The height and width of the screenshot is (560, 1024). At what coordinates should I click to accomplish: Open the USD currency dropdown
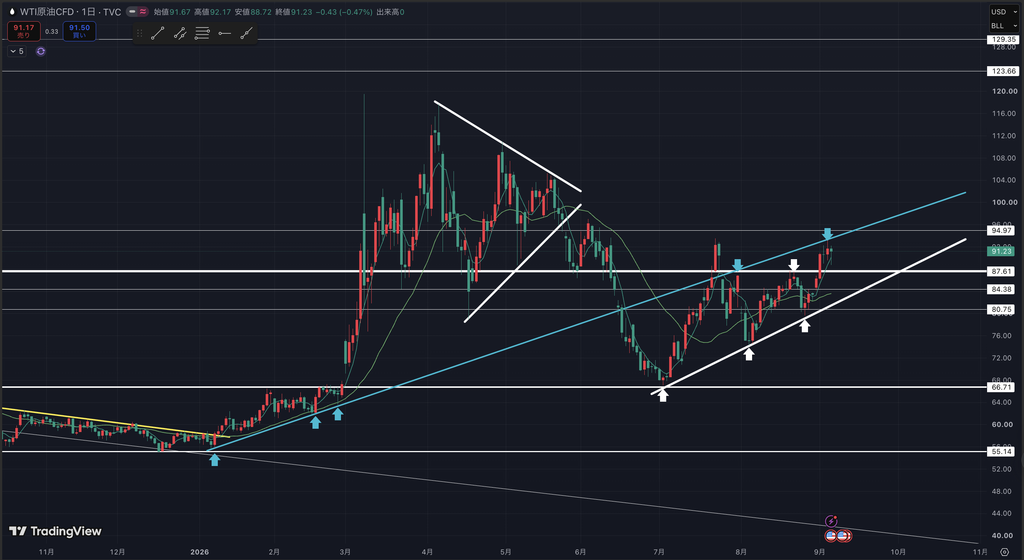pyautogui.click(x=1003, y=12)
